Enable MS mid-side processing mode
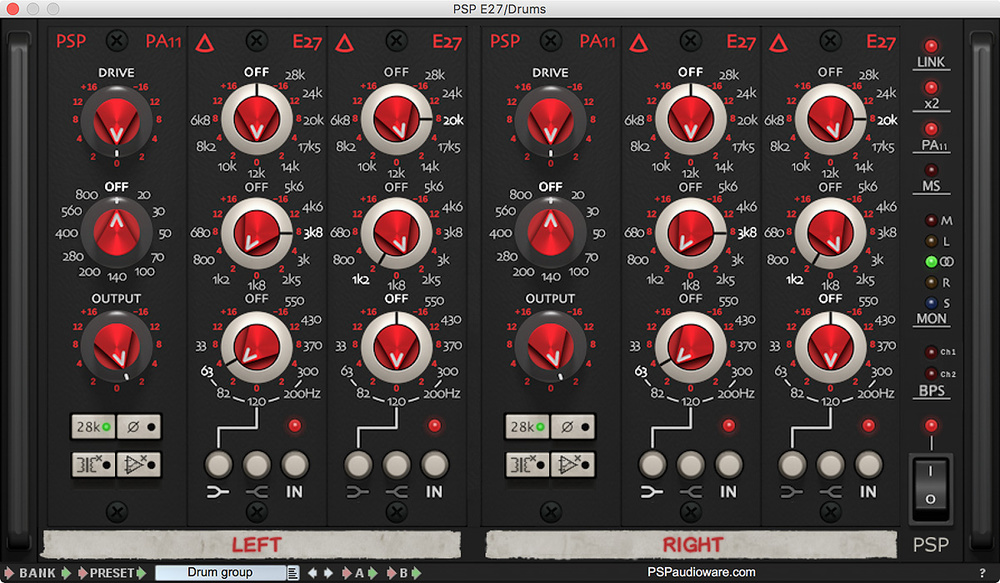The height and width of the screenshot is (583, 1000). coord(931,170)
